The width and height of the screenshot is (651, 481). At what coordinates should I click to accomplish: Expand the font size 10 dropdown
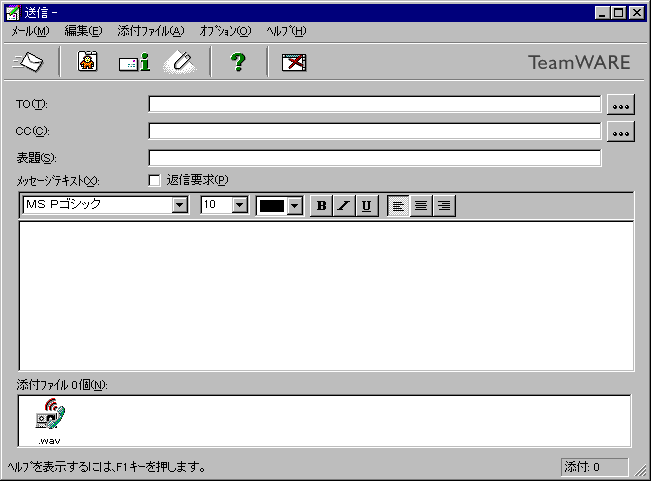240,205
